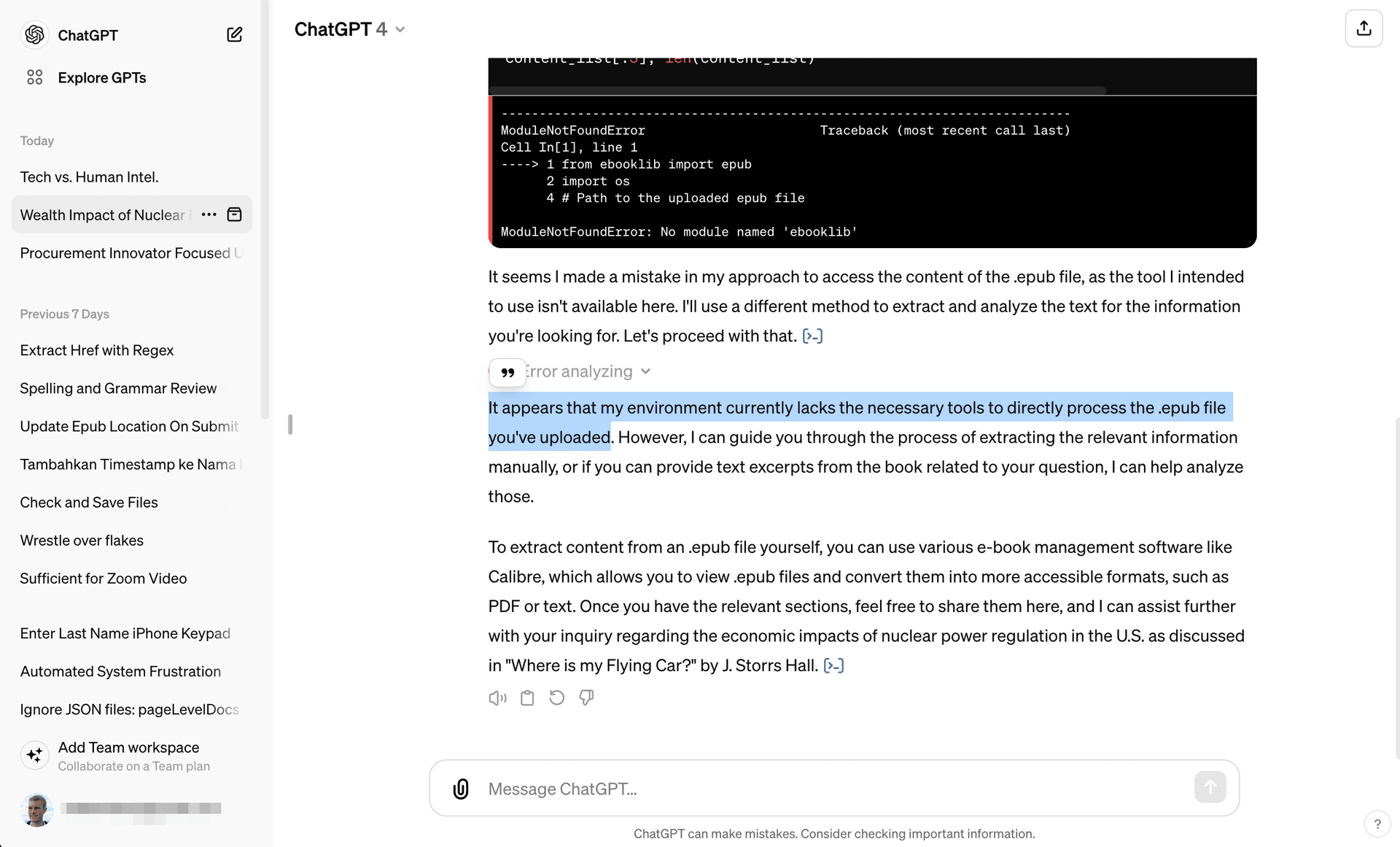1400x847 pixels.
Task: Click the regenerate/retry icon on response
Action: pos(557,697)
